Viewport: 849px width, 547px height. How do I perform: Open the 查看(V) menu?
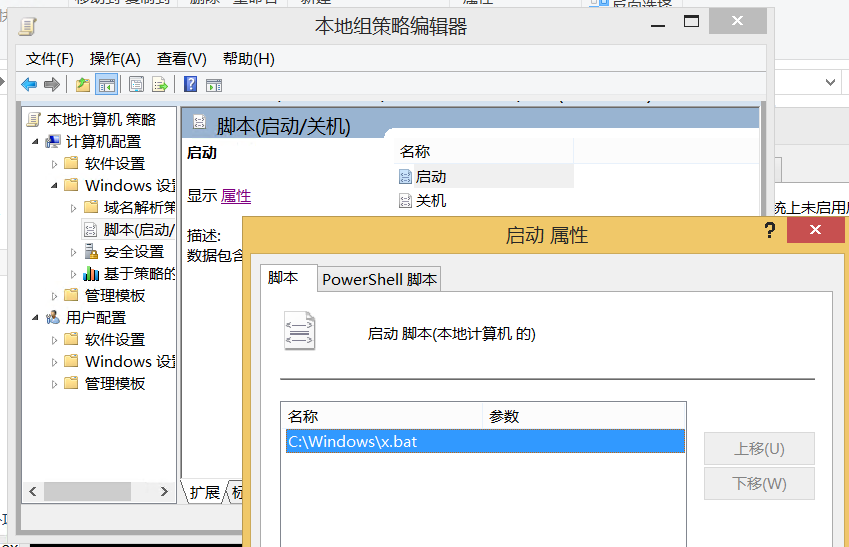(181, 59)
